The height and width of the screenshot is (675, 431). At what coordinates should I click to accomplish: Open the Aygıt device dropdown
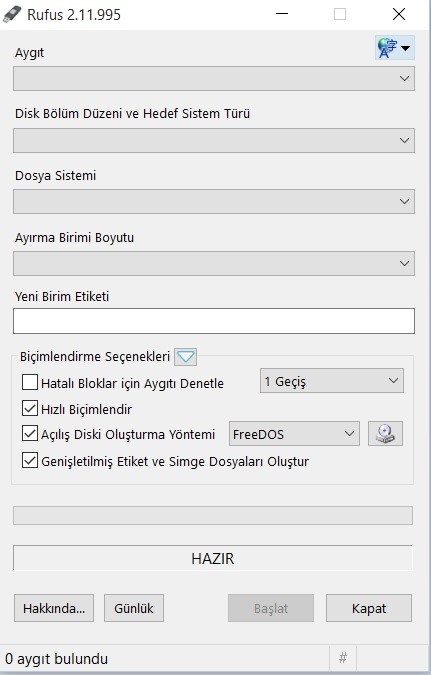pos(214,78)
